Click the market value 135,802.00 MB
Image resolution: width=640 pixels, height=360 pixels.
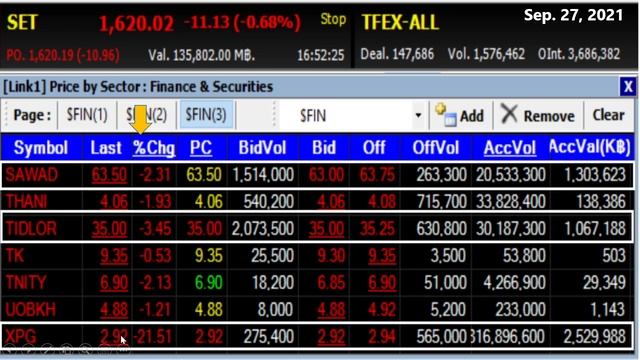202,55
